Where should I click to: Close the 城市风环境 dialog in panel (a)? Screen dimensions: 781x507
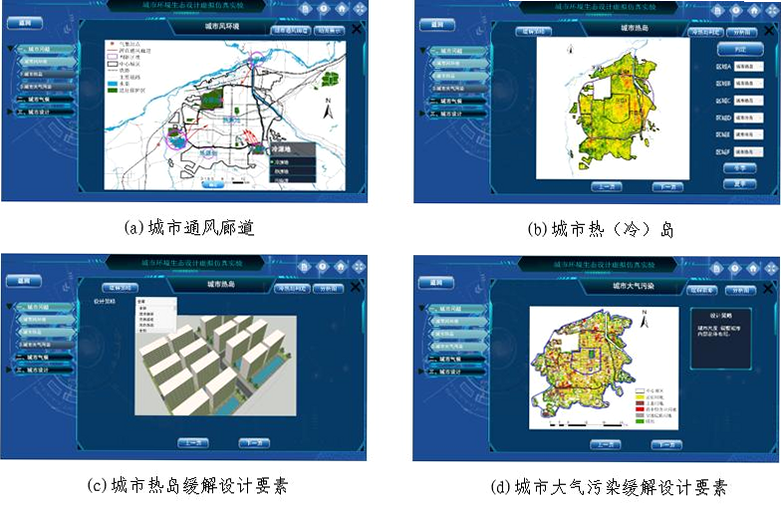pyautogui.click(x=357, y=29)
